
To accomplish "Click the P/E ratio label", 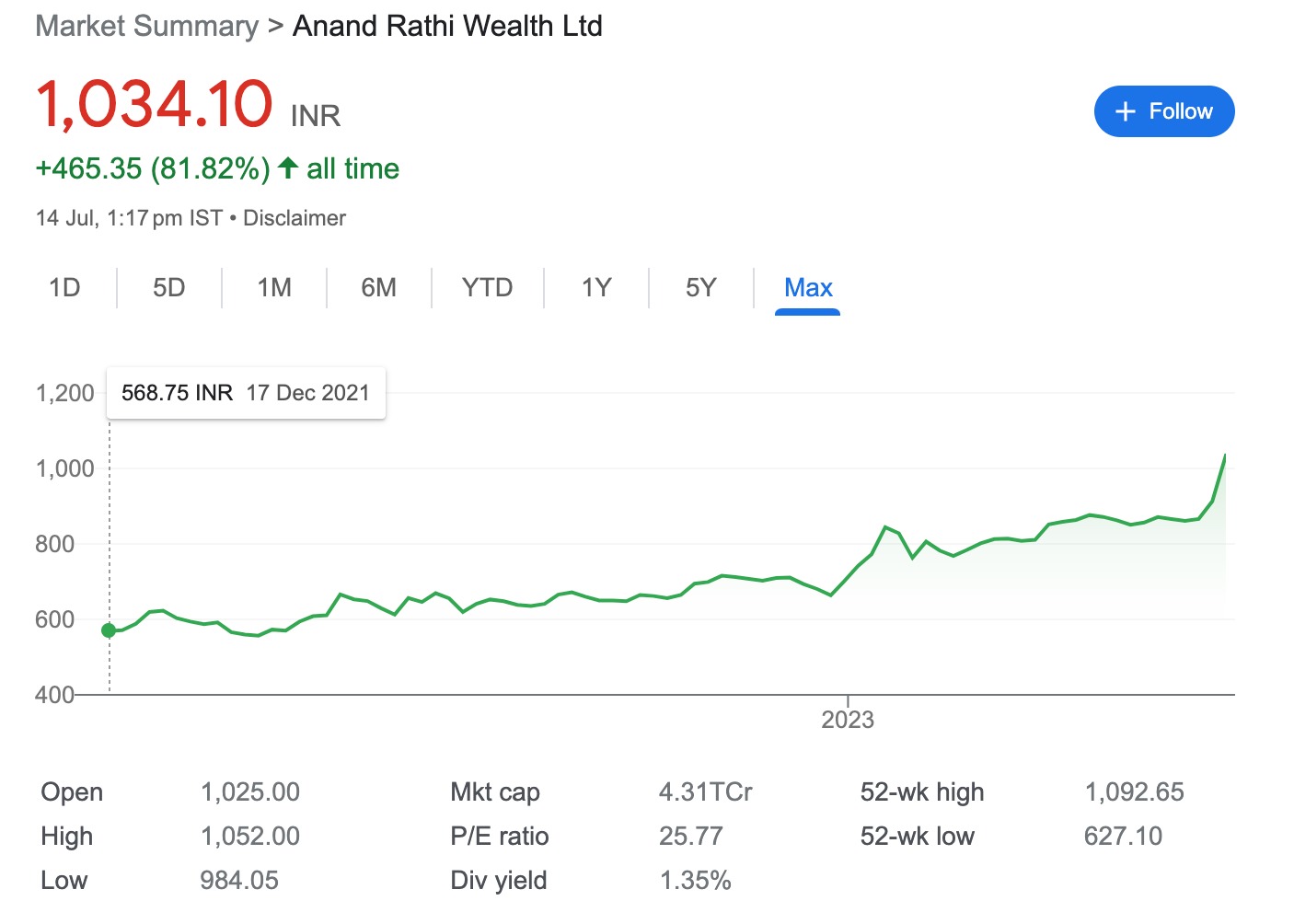I will coord(500,837).
